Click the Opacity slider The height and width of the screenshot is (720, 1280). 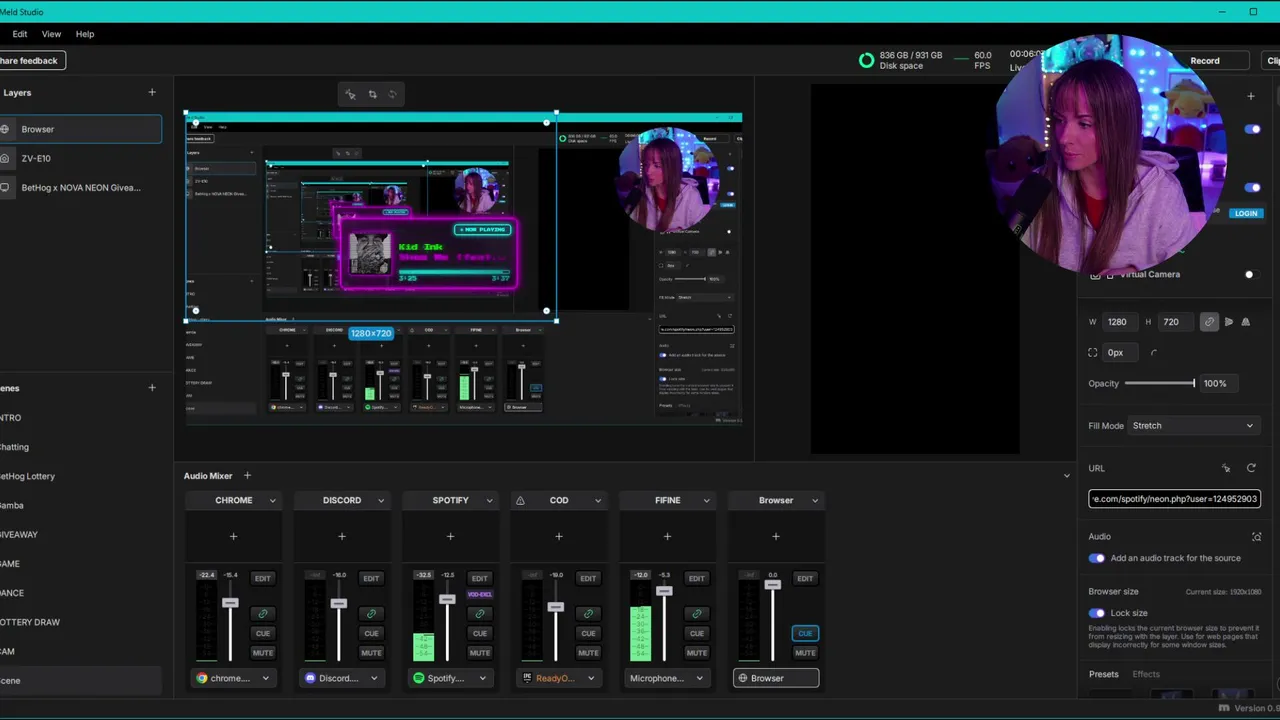(x=1160, y=383)
